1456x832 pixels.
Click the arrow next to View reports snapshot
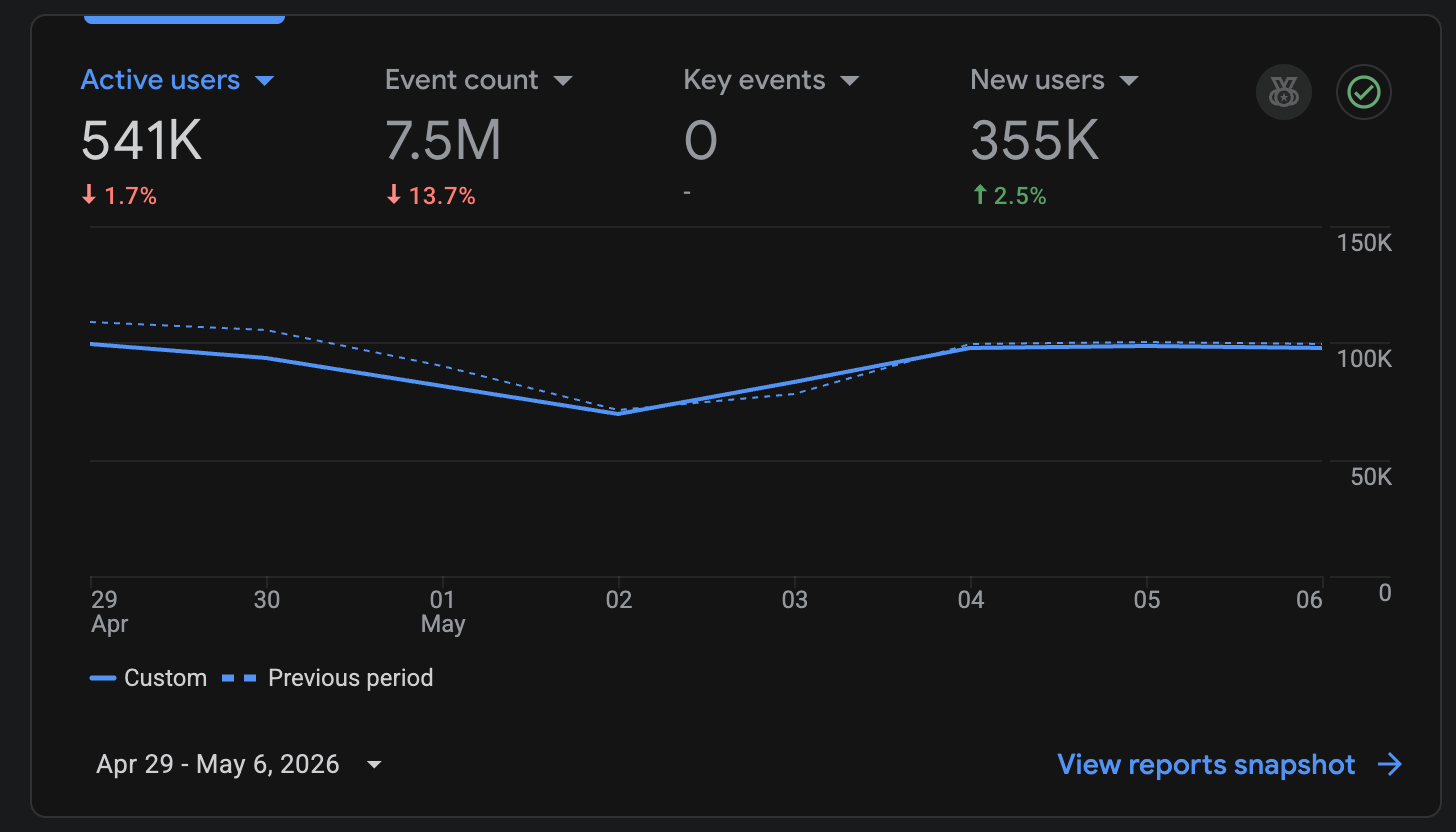tap(1389, 765)
